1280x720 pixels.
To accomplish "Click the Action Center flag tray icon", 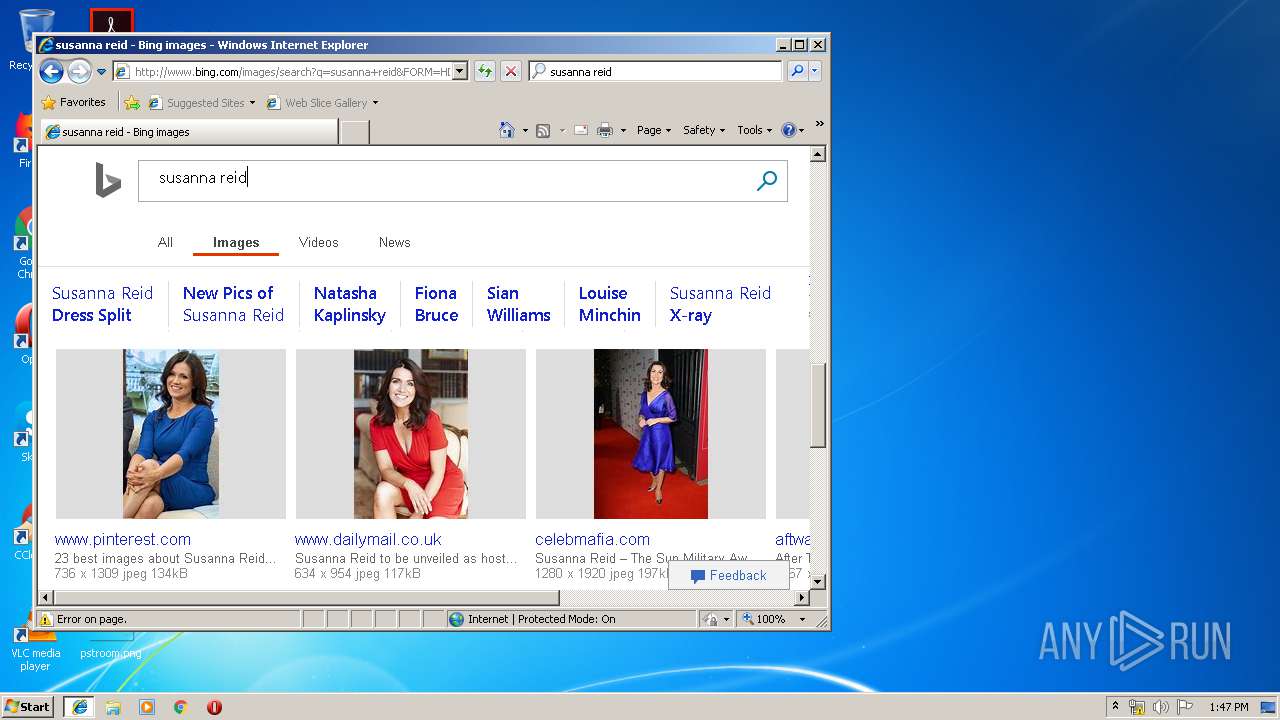I will pos(1185,707).
